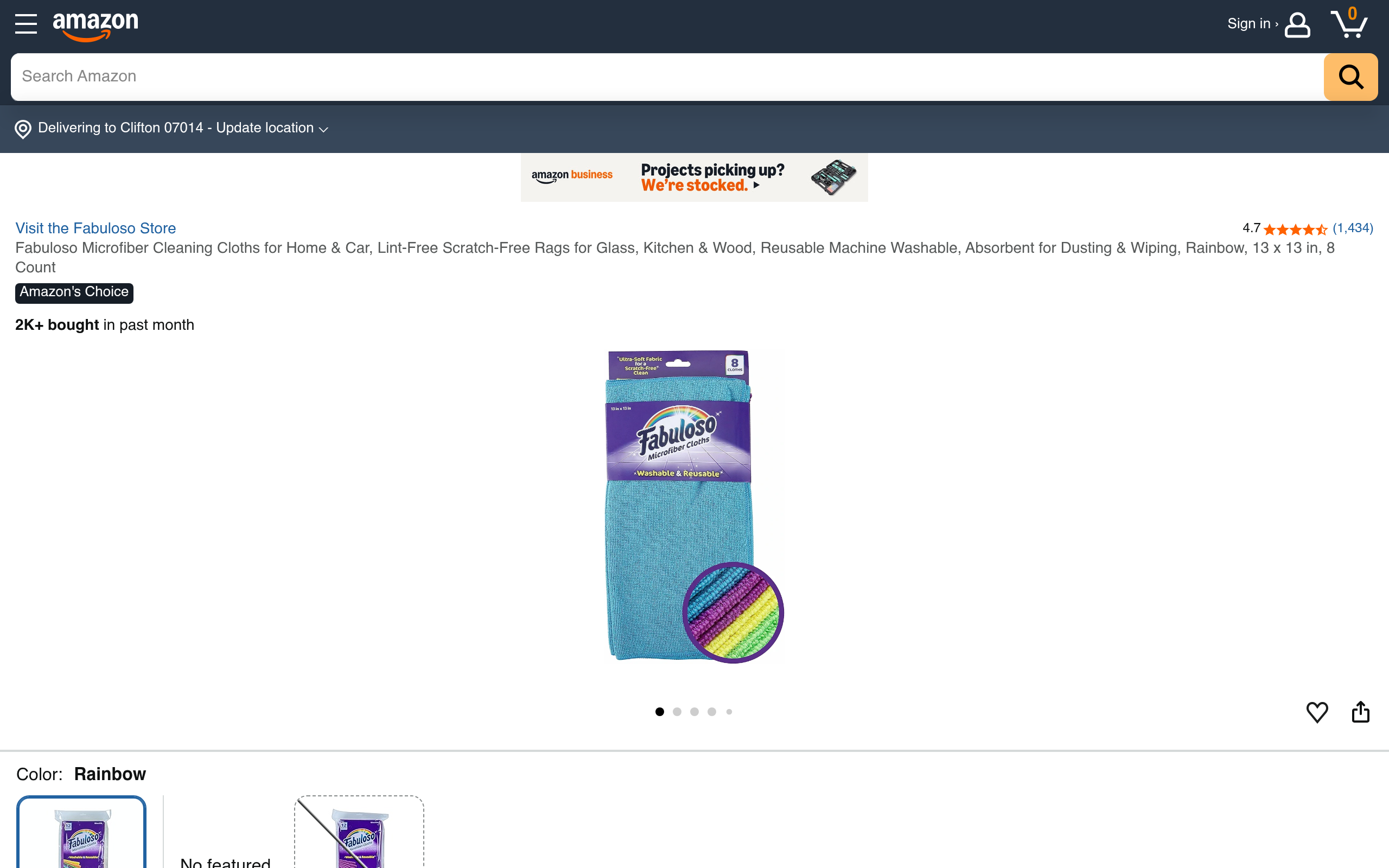Image resolution: width=1389 pixels, height=868 pixels.
Task: Open the 1,434 reviews link
Action: 1353,228
